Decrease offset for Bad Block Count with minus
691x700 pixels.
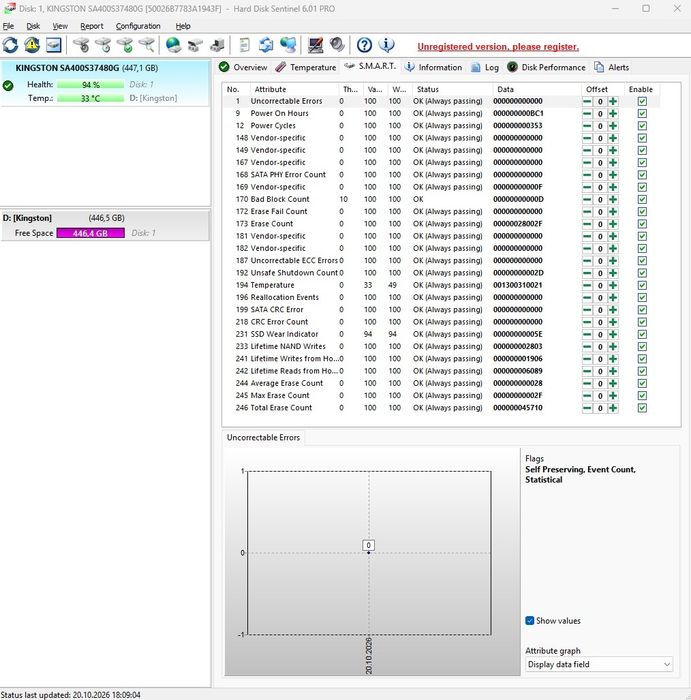587,200
